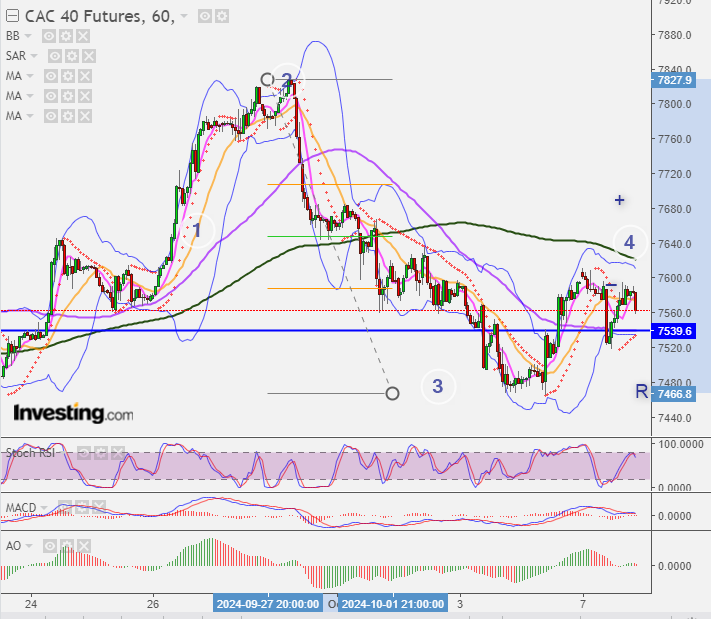Remove the second MA indicator

point(85,96)
